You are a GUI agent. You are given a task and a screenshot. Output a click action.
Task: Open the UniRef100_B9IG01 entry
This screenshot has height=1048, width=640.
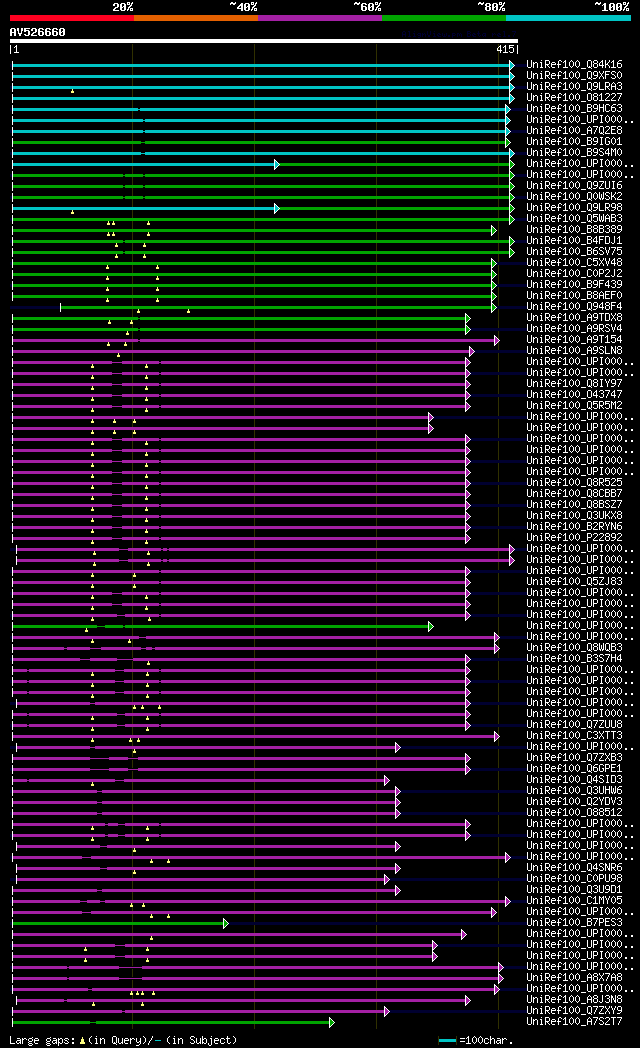574,142
